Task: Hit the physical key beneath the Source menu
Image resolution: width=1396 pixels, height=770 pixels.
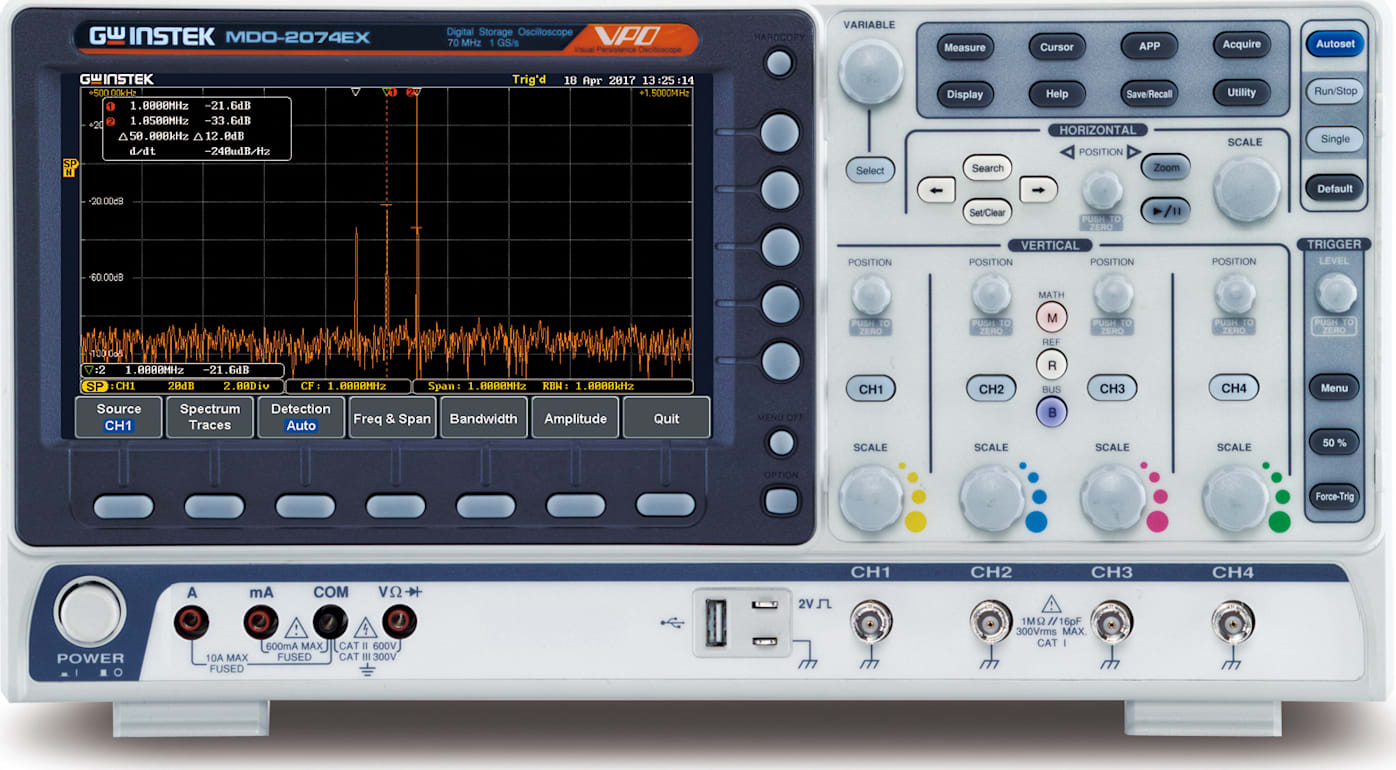Action: pos(123,506)
